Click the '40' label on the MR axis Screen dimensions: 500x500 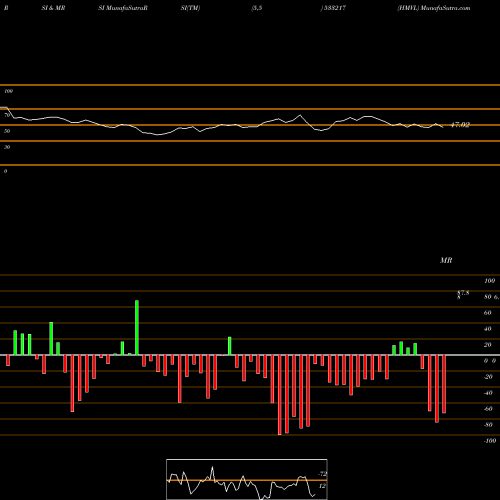(487, 329)
